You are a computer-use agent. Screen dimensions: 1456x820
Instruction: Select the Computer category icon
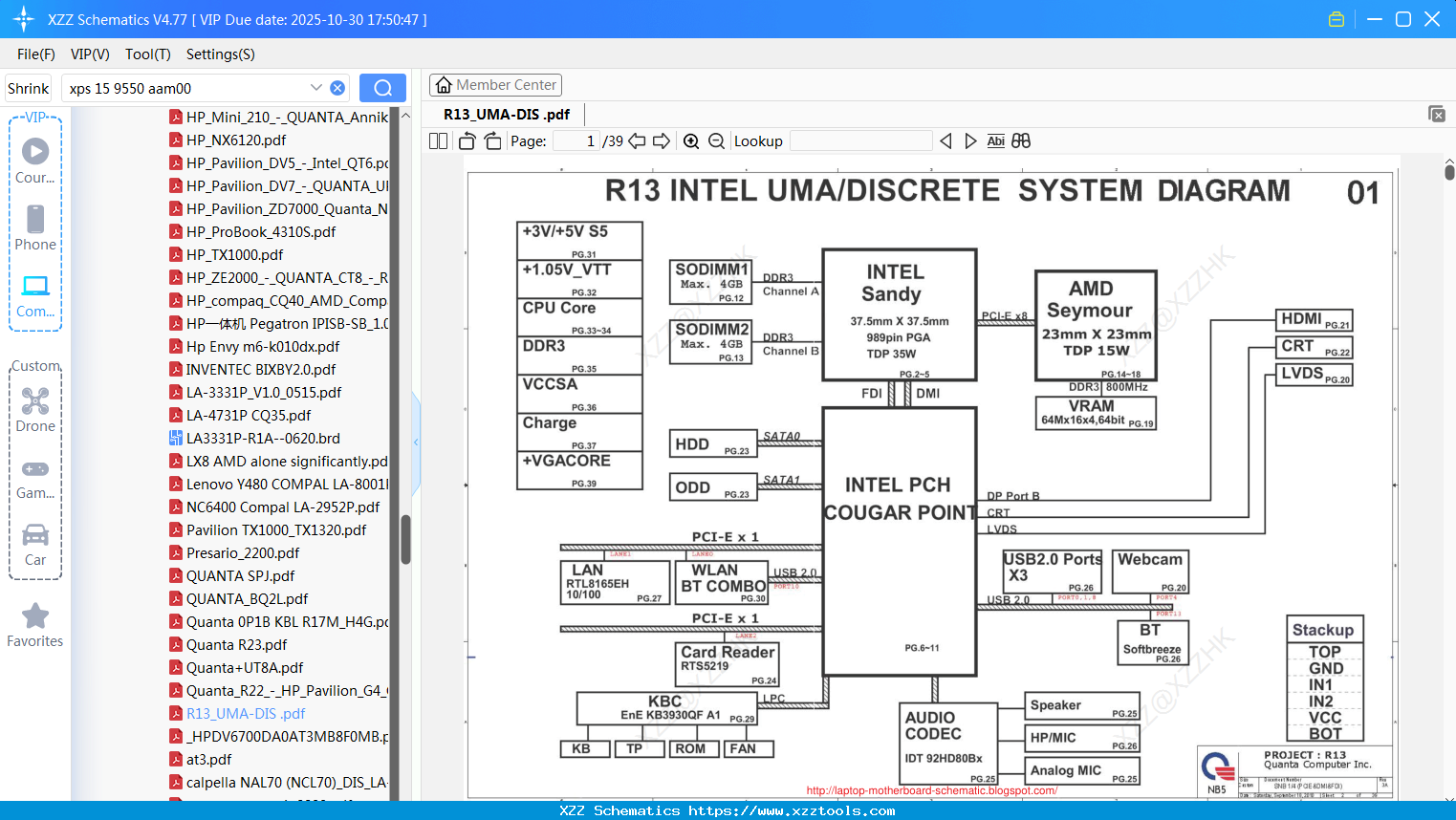[x=35, y=295]
